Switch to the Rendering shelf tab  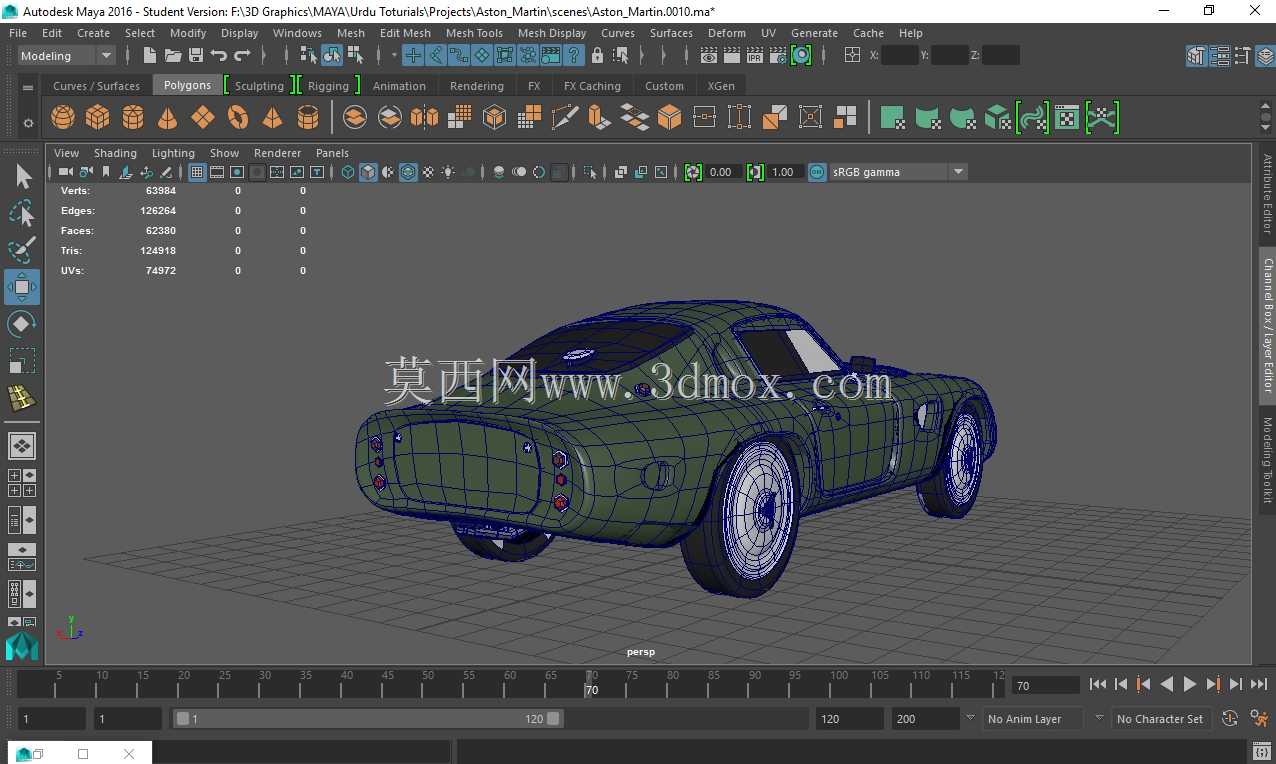[x=477, y=86]
